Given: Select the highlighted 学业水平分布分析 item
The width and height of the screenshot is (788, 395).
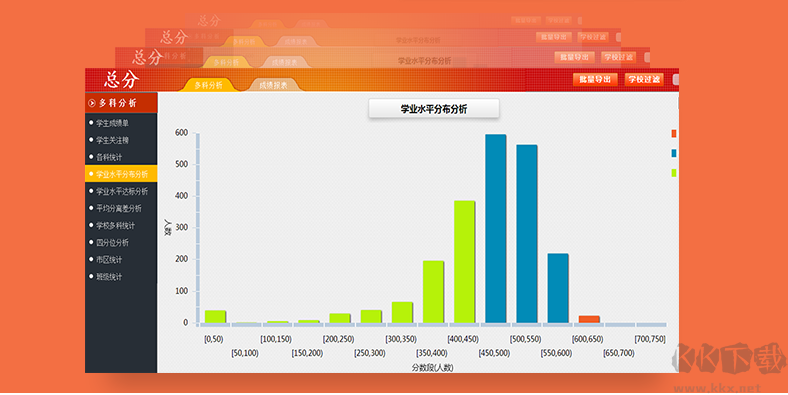Looking at the screenshot, I should 121,174.
